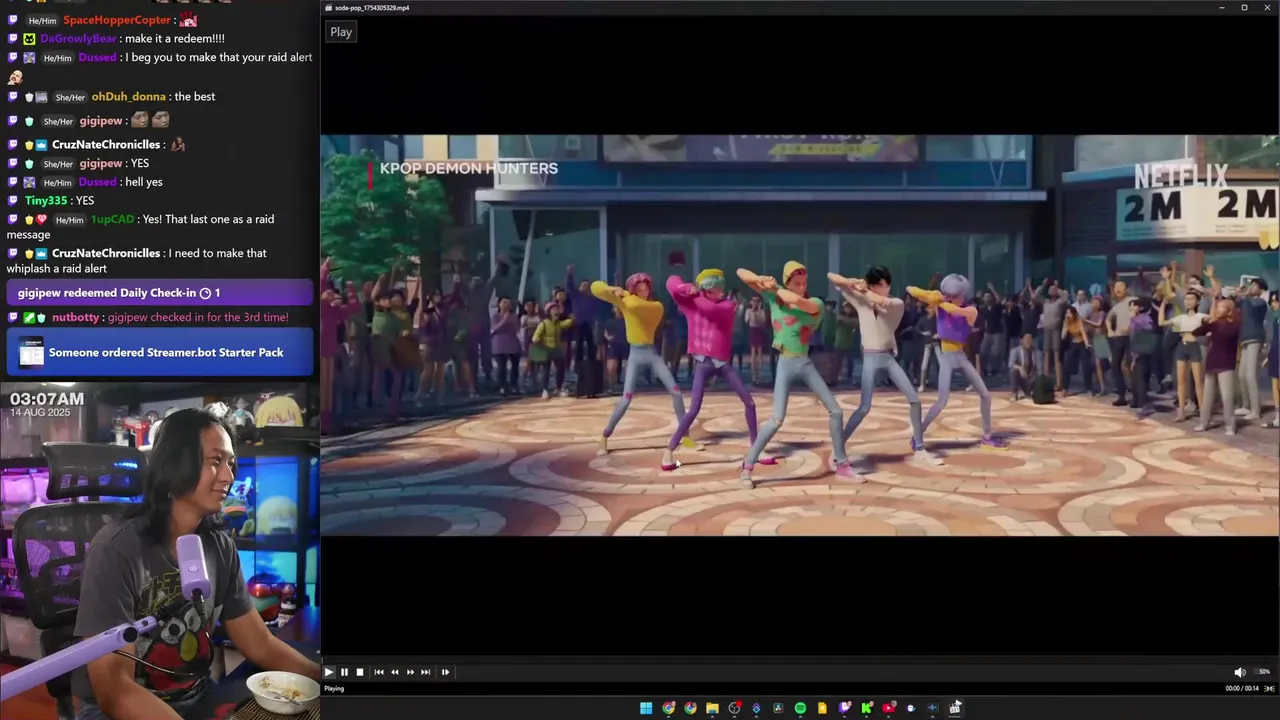Stop playback with the square stop icon

point(360,672)
